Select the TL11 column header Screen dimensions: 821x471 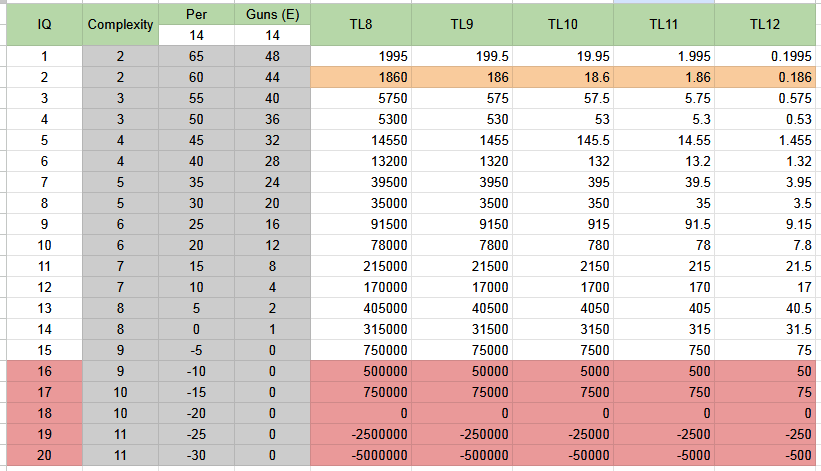click(x=664, y=25)
